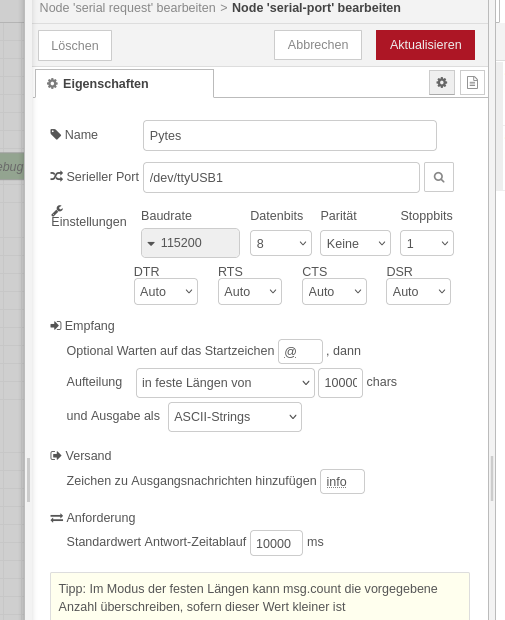Switch to the Eigenschaften tab

(124, 83)
